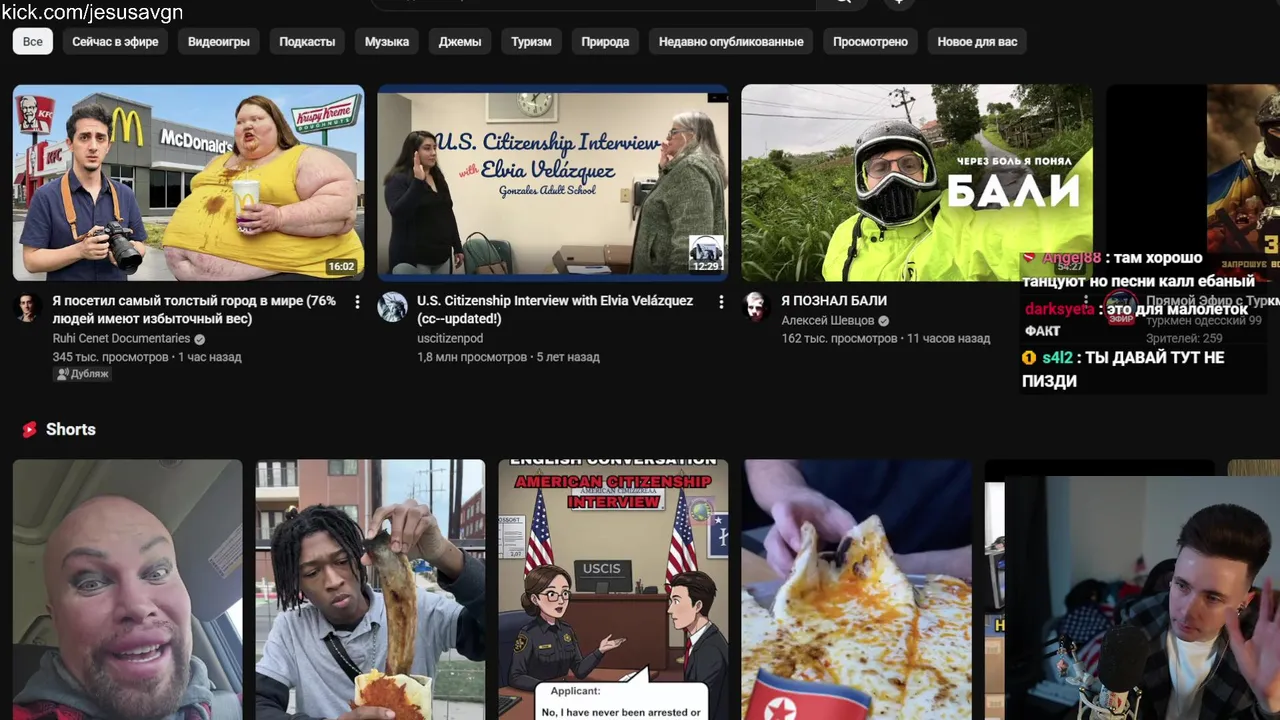This screenshot has height=720, width=1280.
Task: Click '345 тыс. просмотров • 1 час назад' text
Action: [x=147, y=357]
